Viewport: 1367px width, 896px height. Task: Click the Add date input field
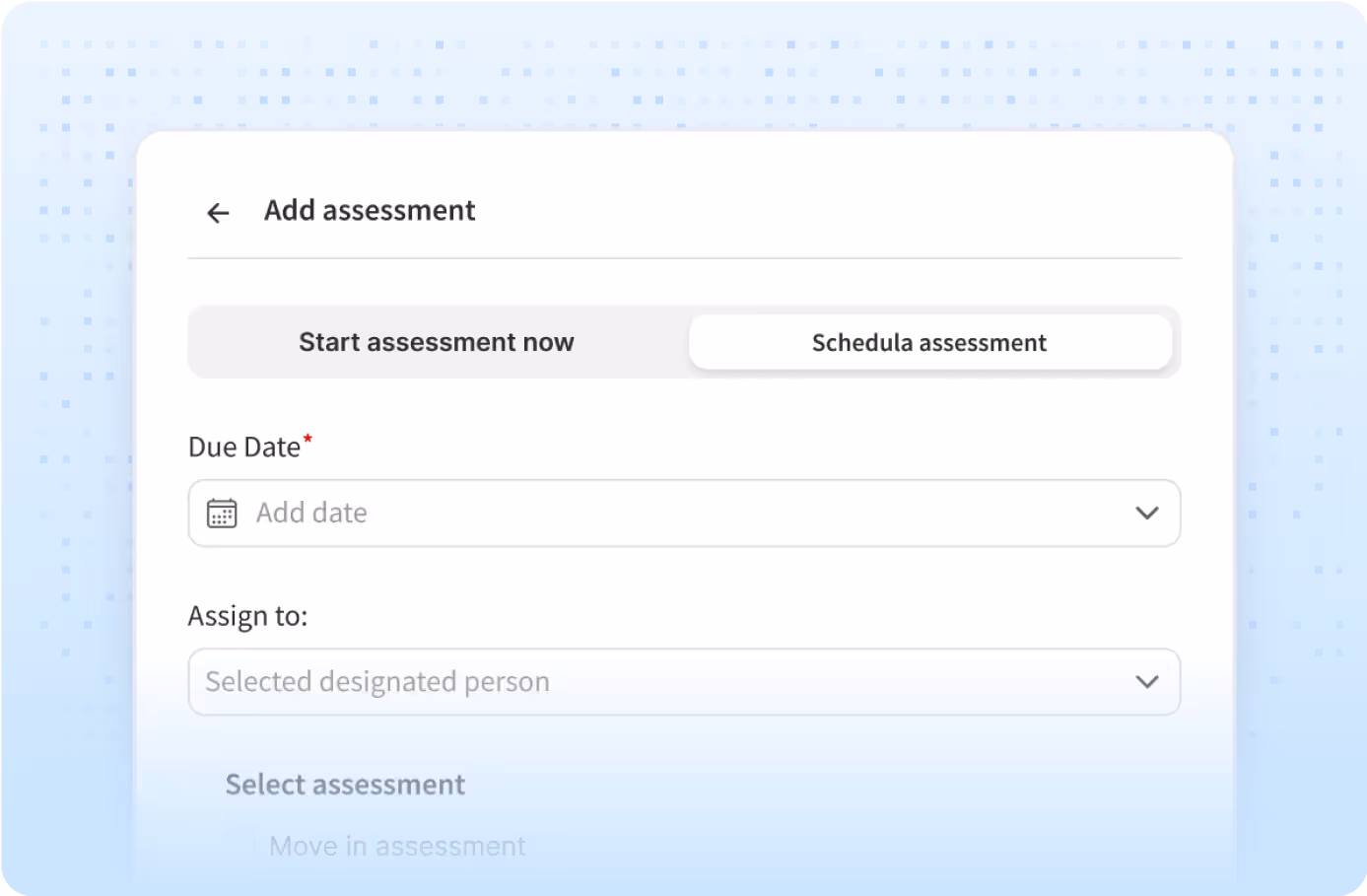coord(684,513)
